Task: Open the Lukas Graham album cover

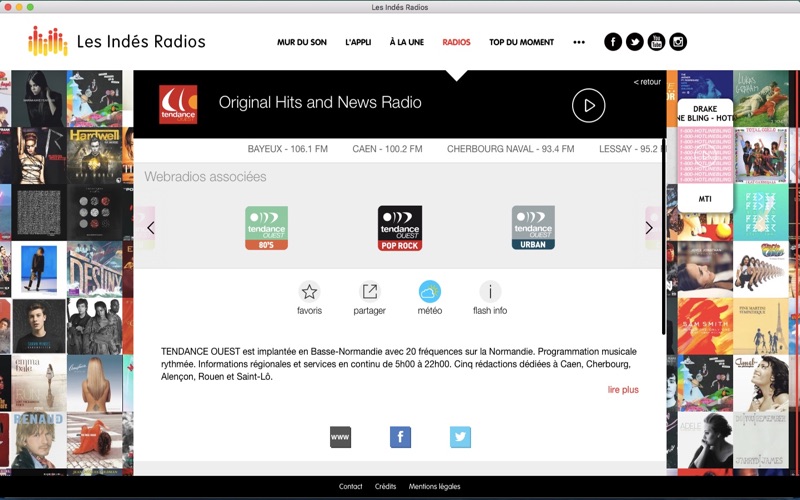Action: click(761, 98)
